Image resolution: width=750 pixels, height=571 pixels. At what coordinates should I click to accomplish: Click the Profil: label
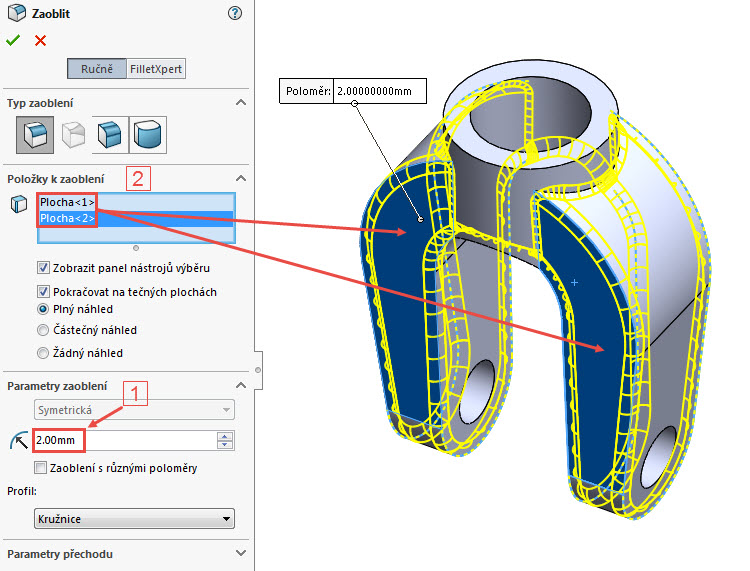point(22,491)
